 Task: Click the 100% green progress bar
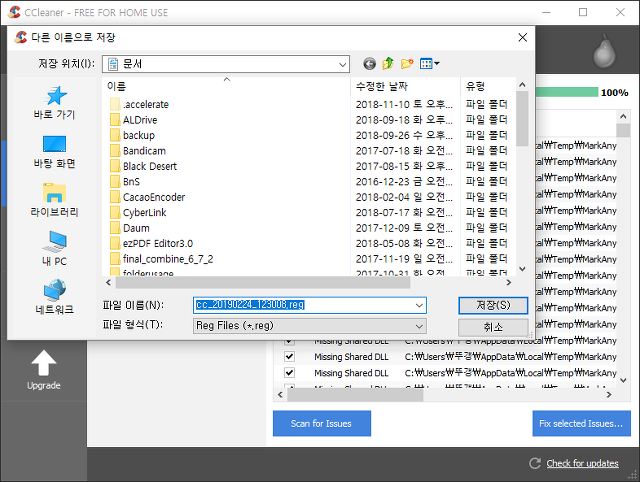[567, 92]
